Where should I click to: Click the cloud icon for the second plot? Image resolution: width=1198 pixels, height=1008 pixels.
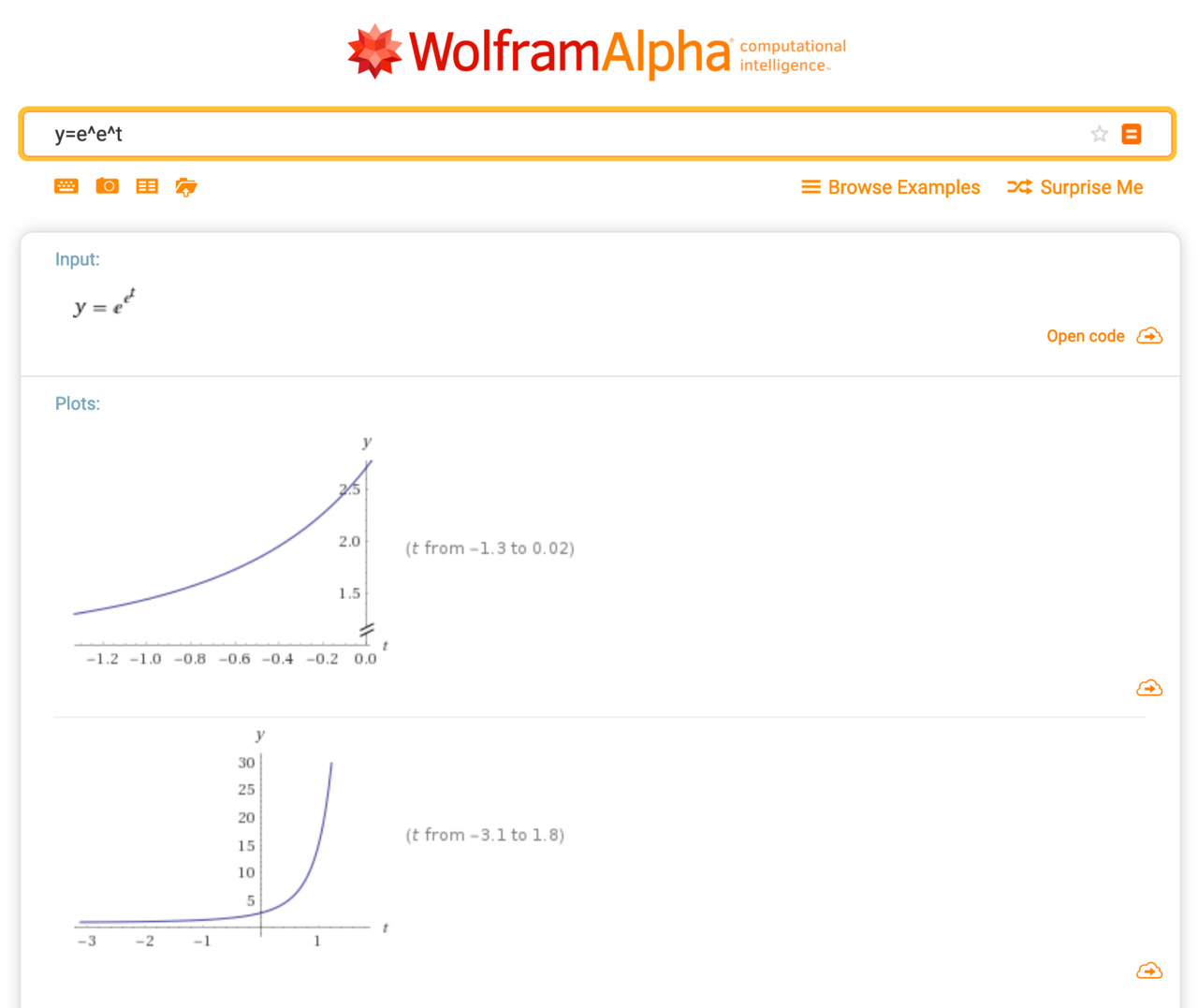(x=1149, y=971)
